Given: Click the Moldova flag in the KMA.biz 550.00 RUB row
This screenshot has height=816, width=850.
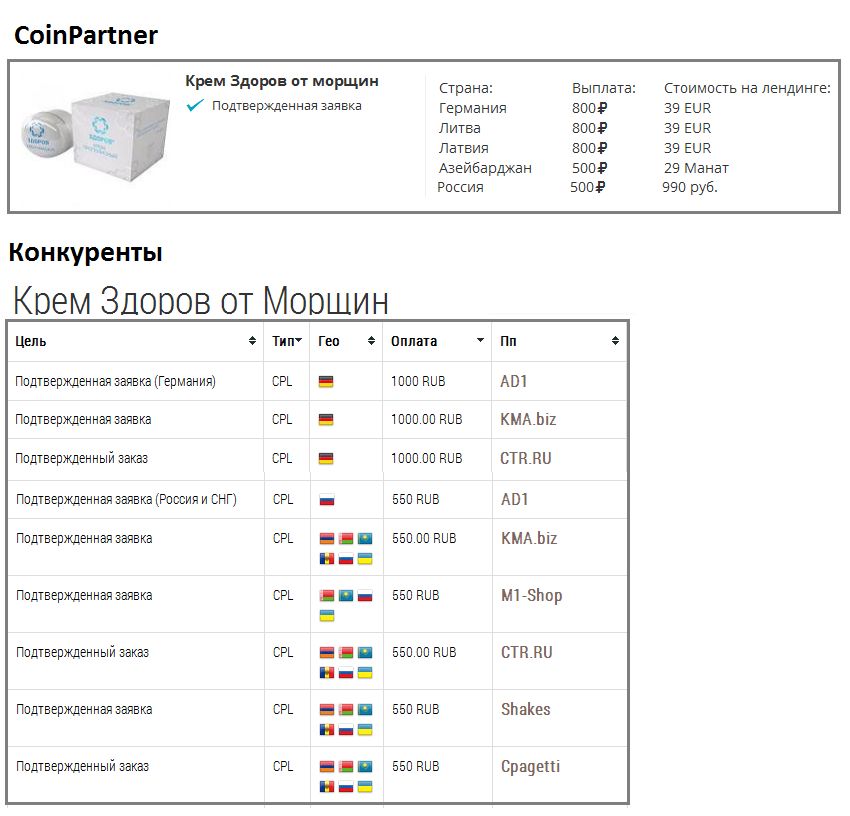Looking at the screenshot, I should (327, 558).
